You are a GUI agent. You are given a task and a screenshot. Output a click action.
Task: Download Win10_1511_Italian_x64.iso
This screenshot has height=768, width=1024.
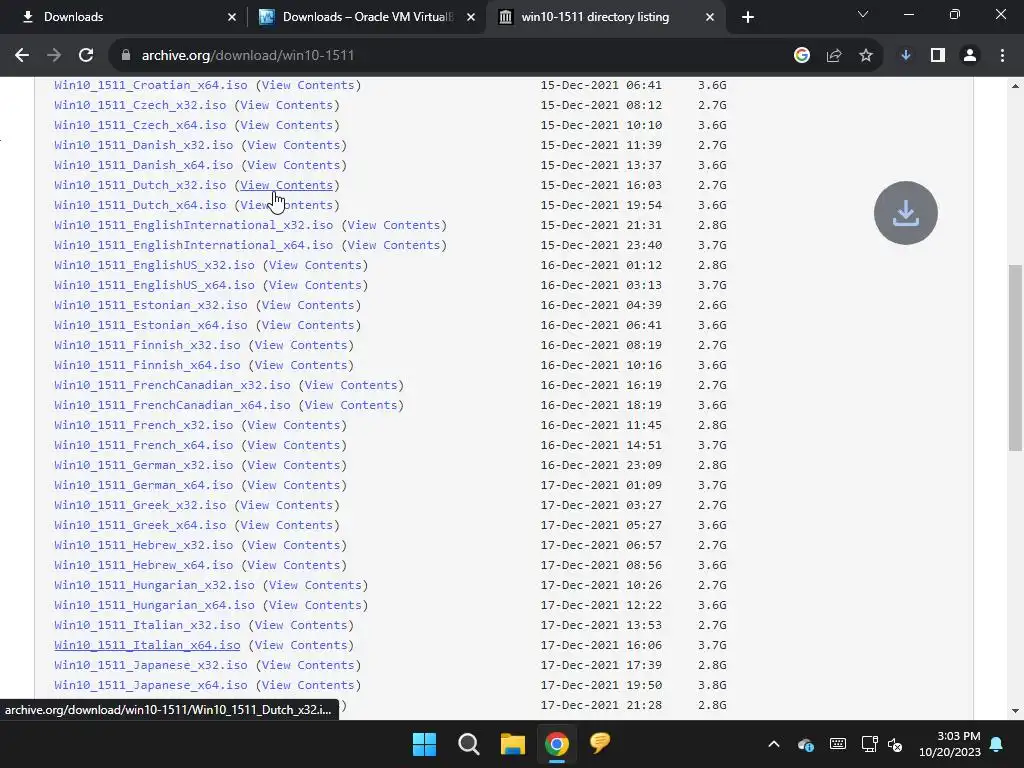[x=147, y=645]
